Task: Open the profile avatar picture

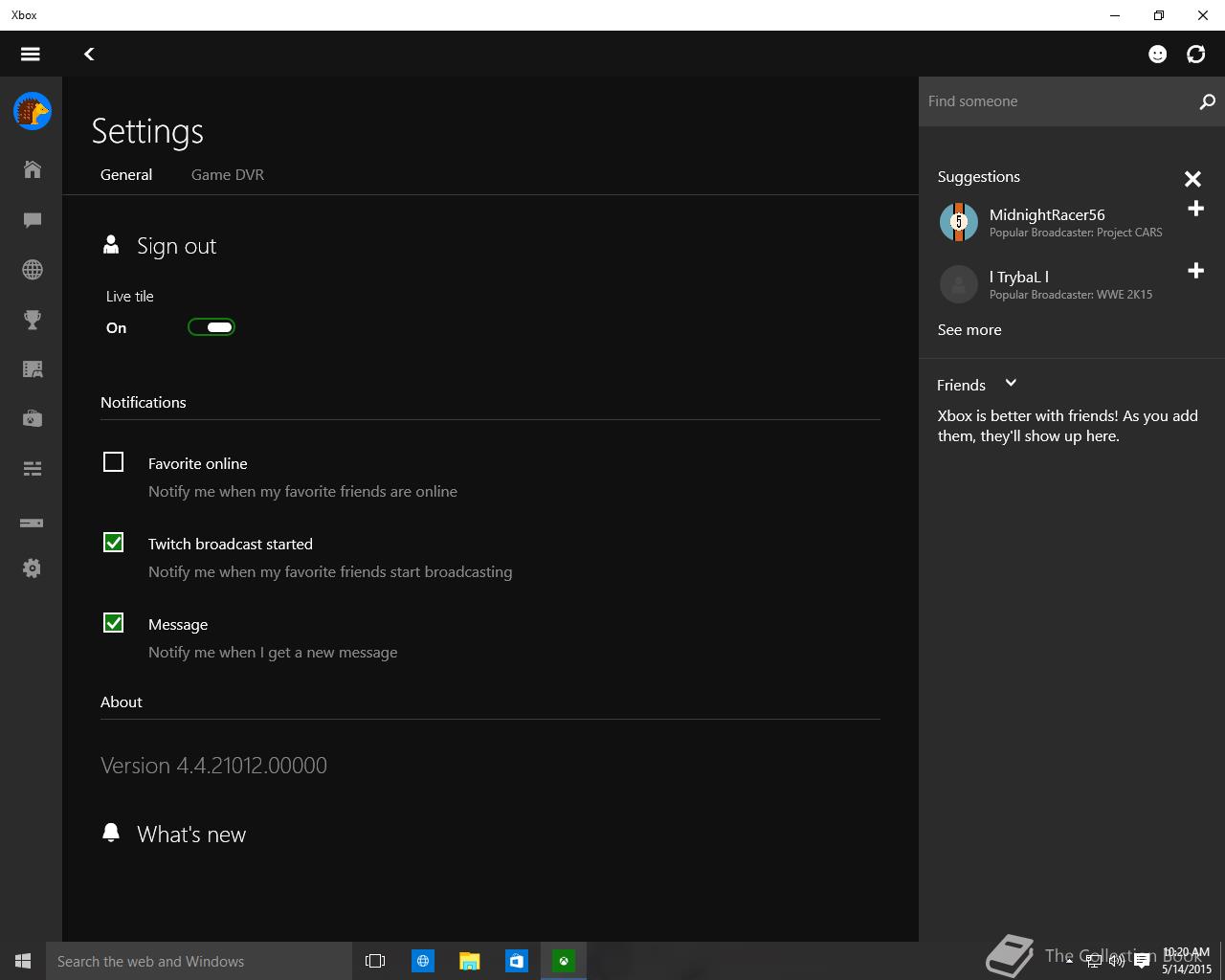Action: click(33, 111)
